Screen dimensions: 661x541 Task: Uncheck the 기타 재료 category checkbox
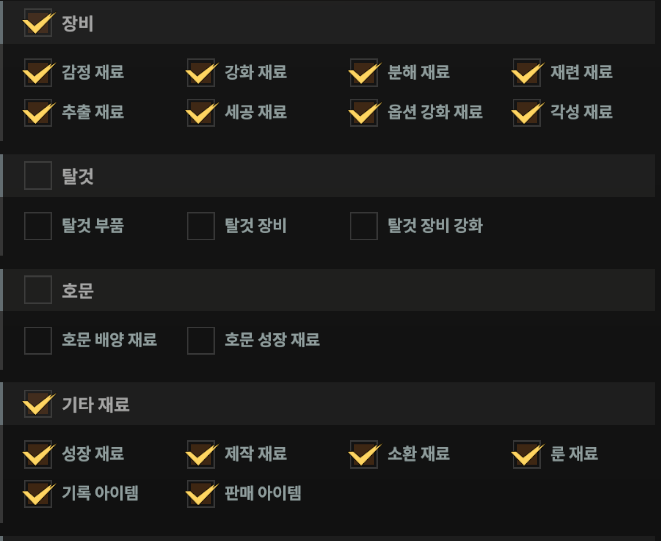point(38,404)
